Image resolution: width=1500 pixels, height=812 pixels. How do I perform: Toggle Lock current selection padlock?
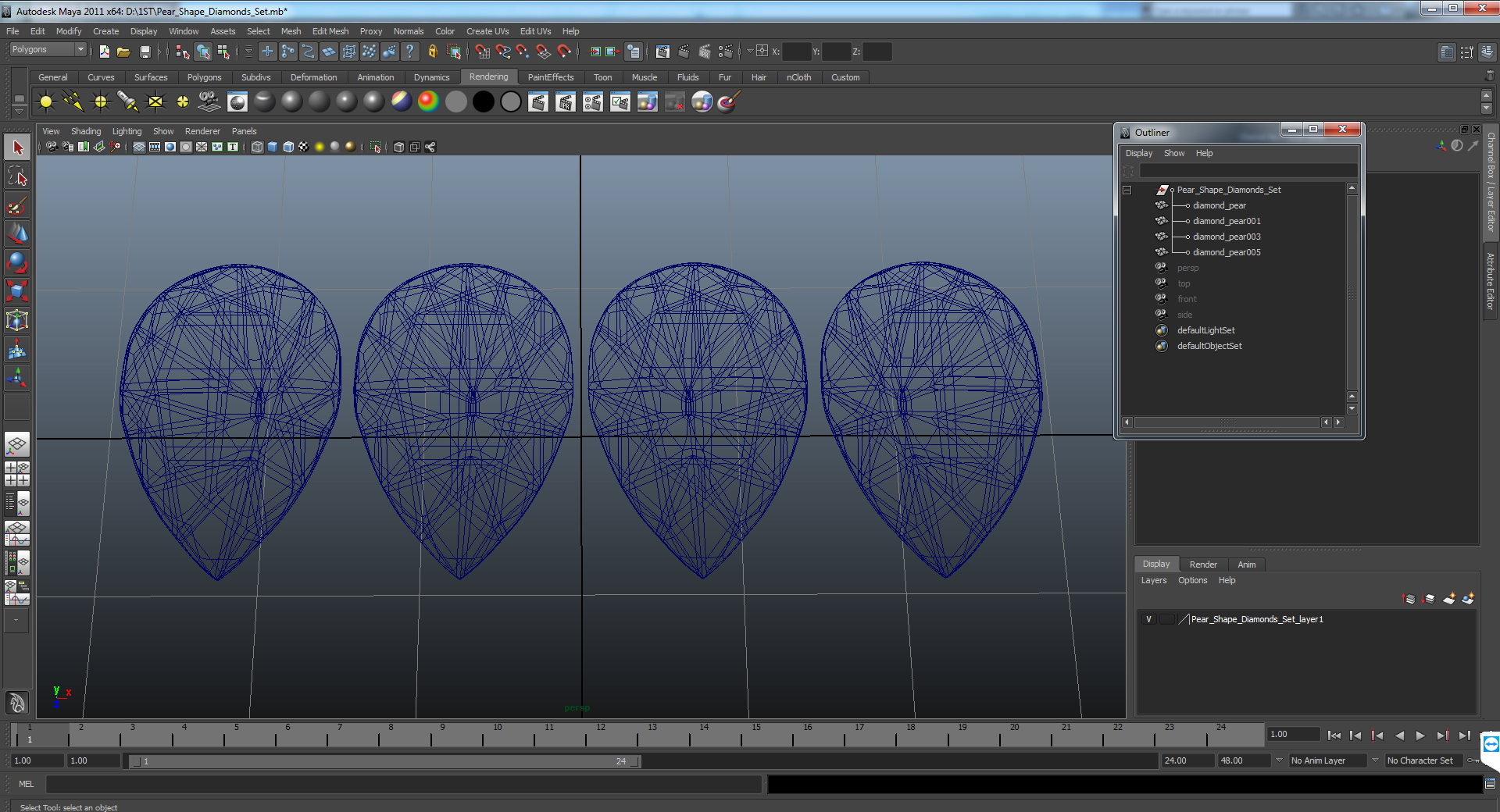[432, 52]
